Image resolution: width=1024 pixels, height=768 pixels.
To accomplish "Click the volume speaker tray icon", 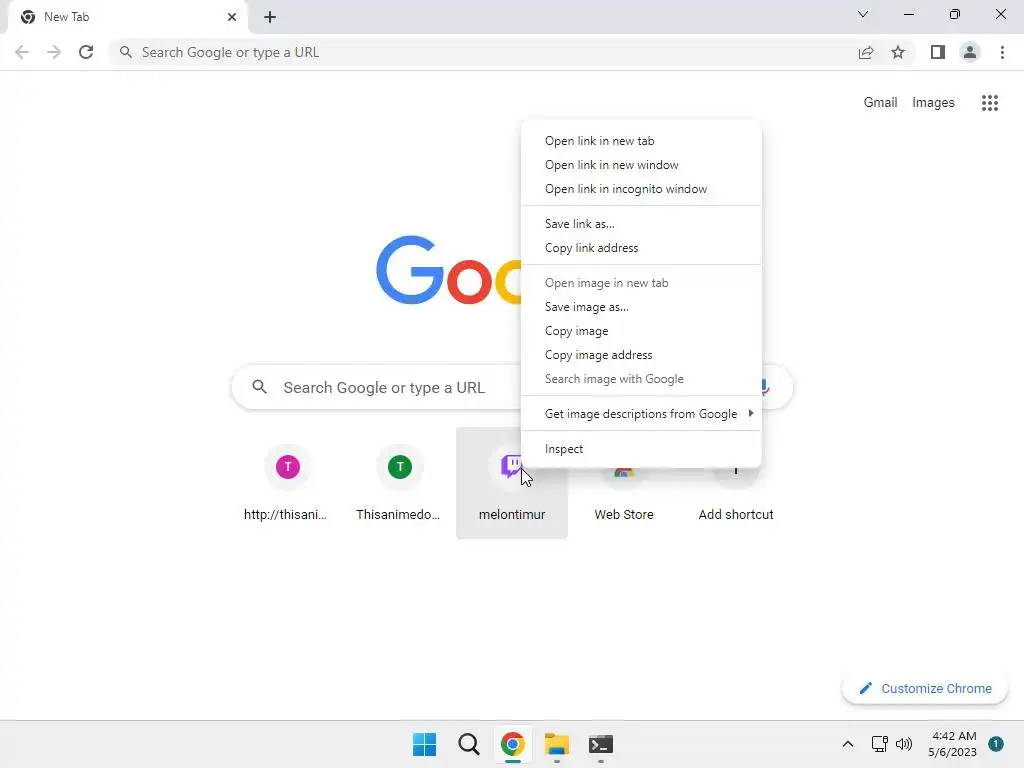I will pos(904,744).
